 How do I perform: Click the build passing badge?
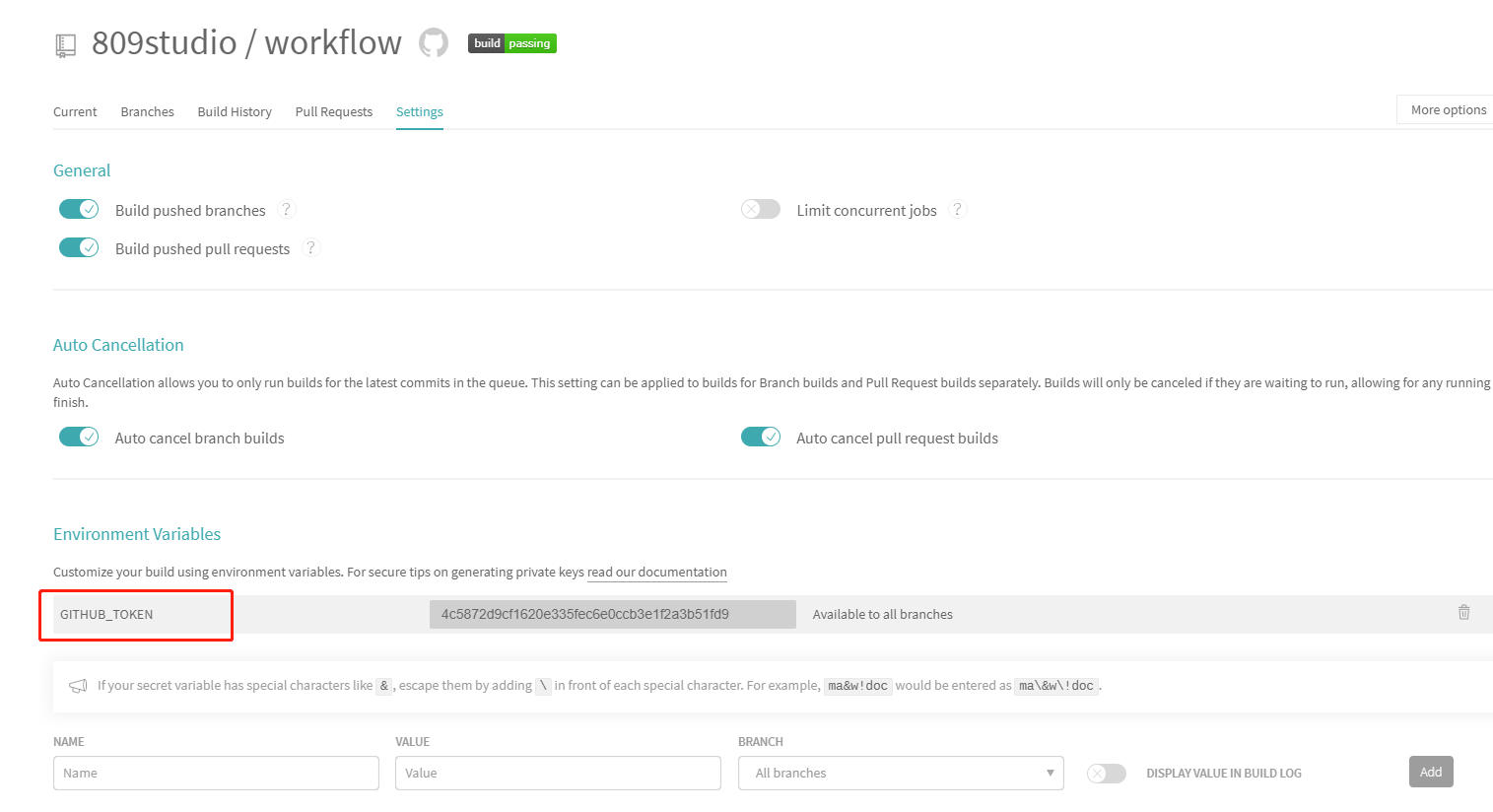(x=511, y=43)
